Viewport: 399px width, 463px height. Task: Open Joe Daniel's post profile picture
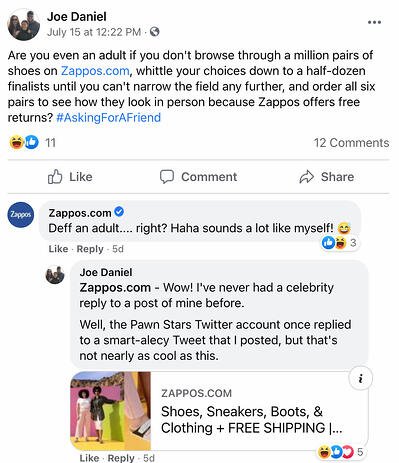click(24, 25)
